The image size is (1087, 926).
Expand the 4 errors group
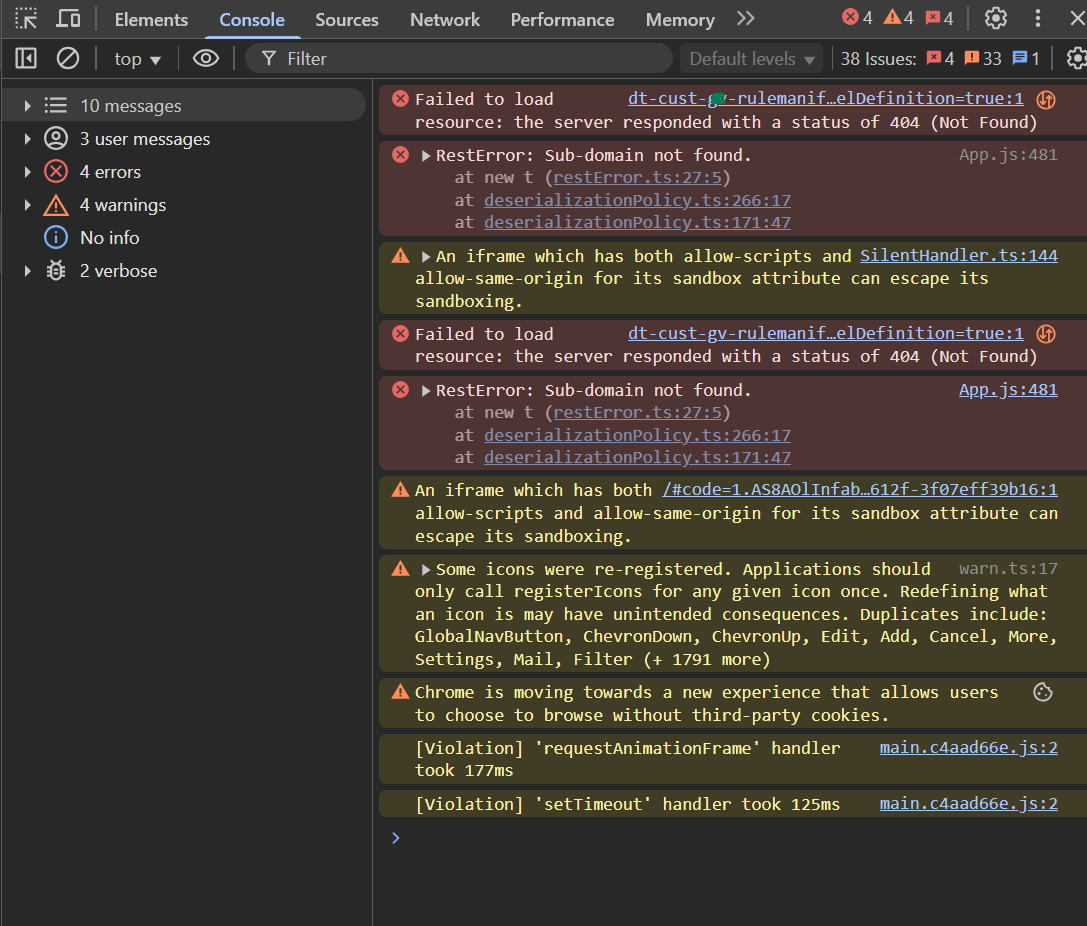(27, 171)
